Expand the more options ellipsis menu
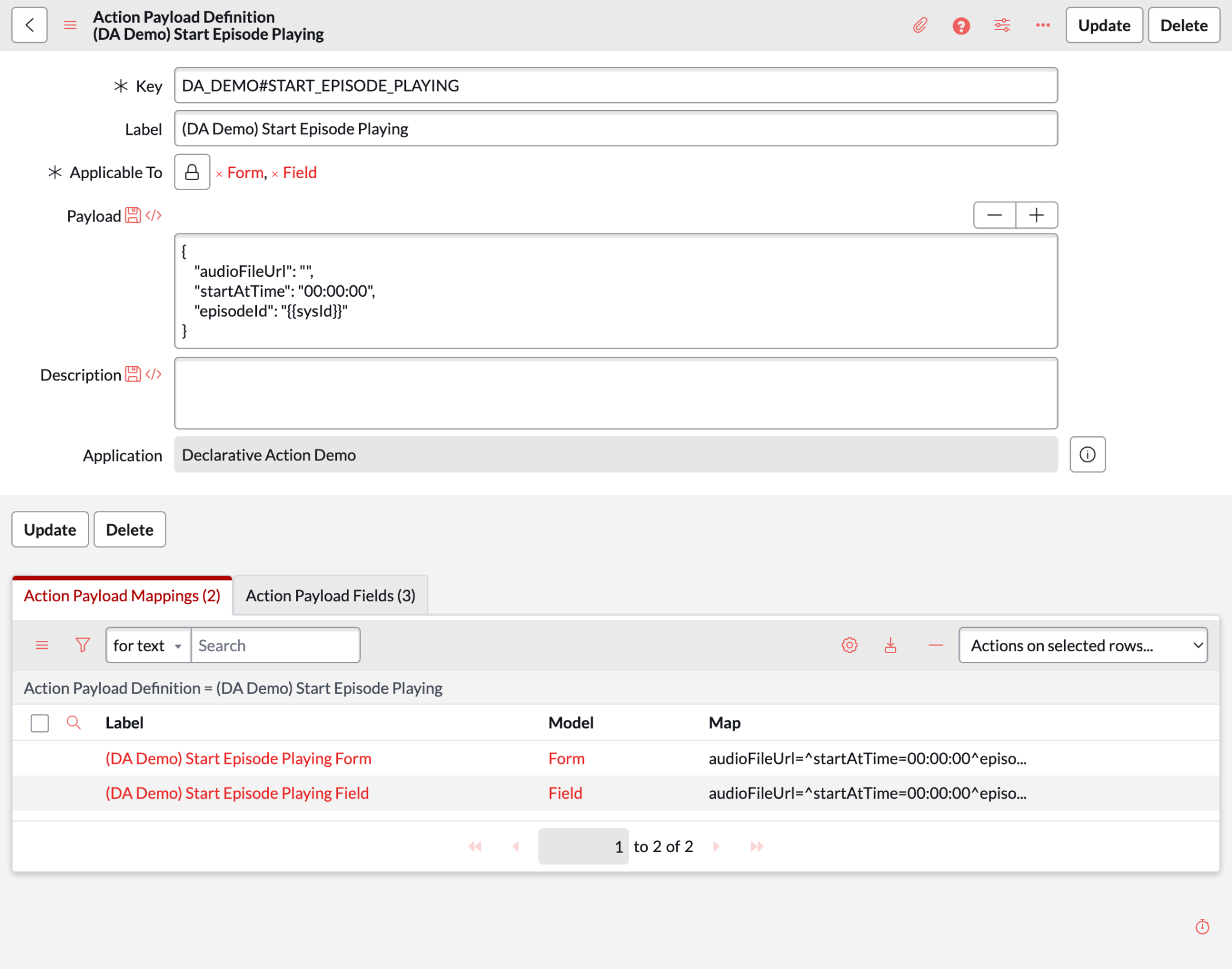Screen dimensions: 1232x969 tap(1043, 25)
